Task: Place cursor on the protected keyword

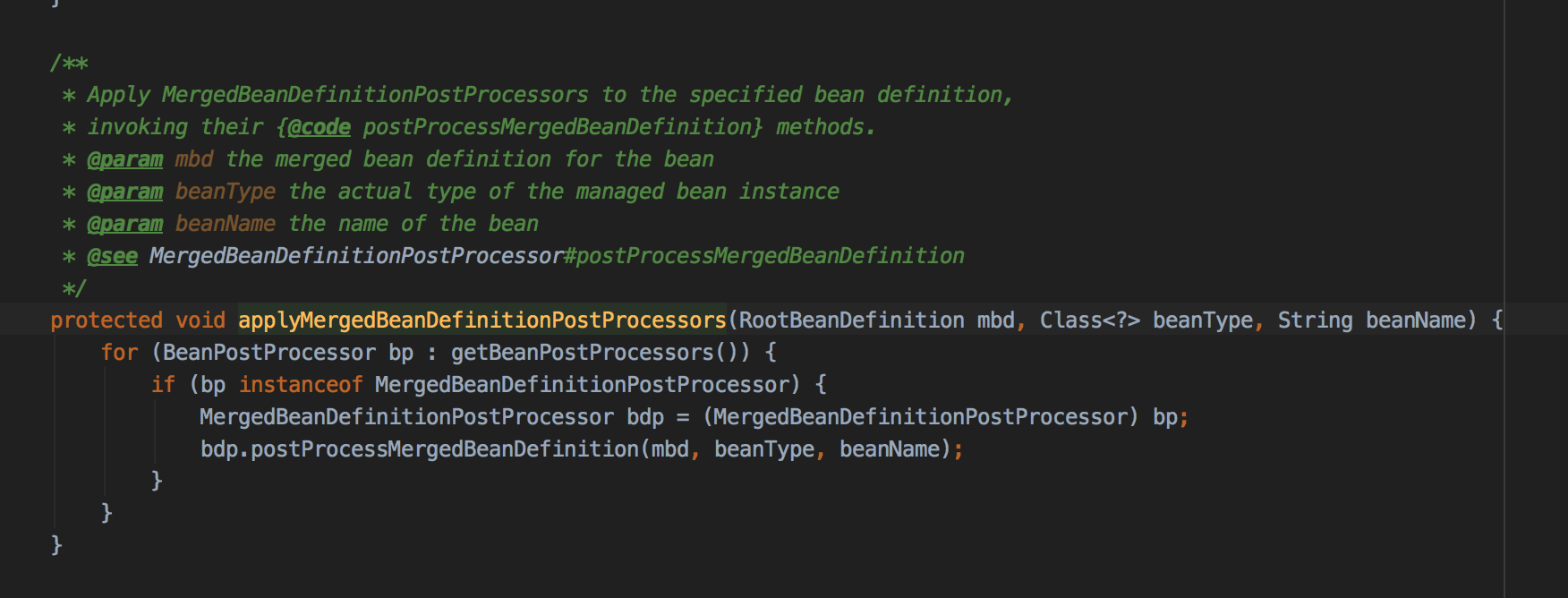Action: [106, 320]
